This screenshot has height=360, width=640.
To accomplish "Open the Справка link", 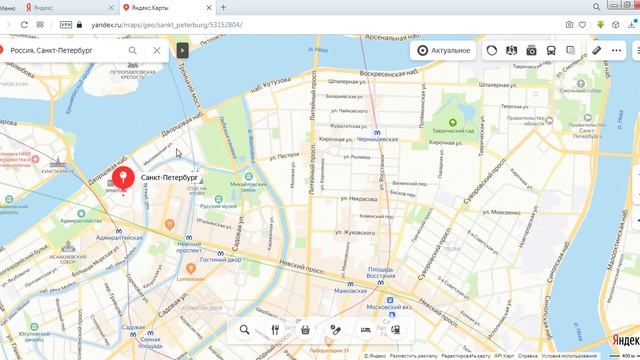I will coord(528,356).
